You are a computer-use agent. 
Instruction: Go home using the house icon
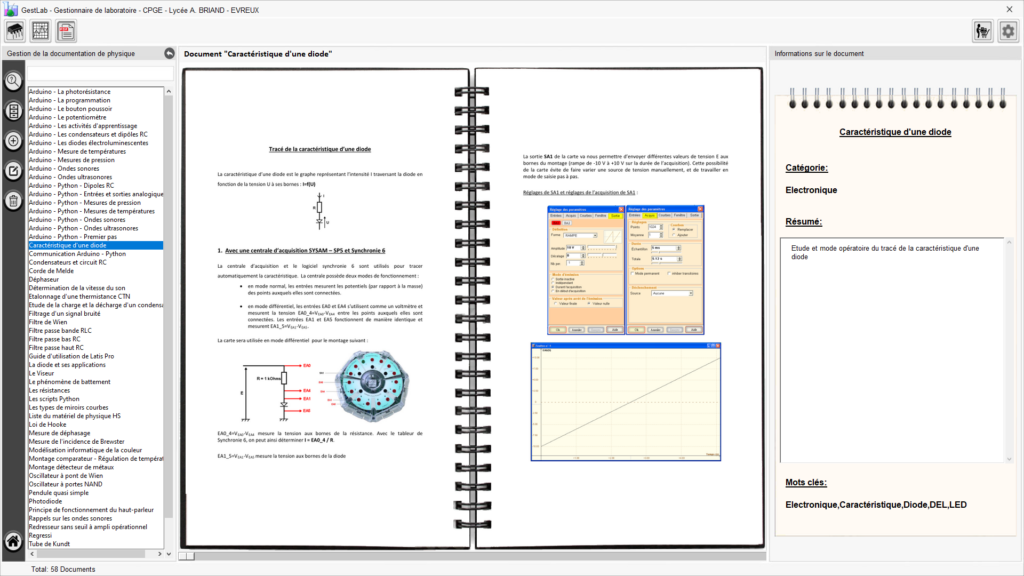pos(13,541)
